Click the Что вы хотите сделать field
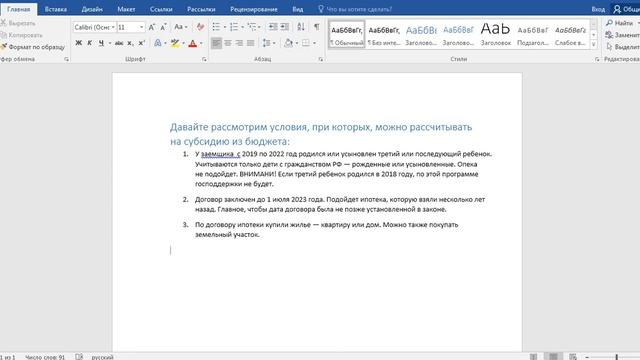640x360 pixels. point(355,9)
